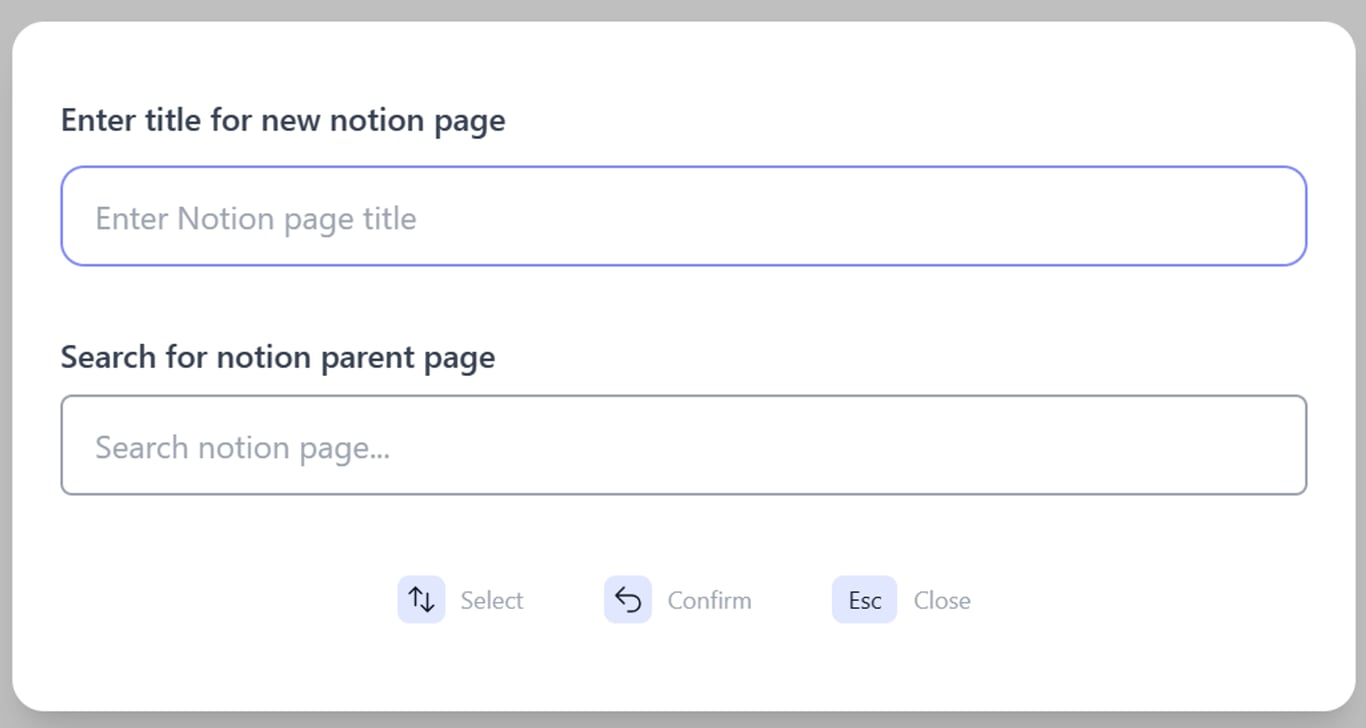Click the Esc badge to close dialog
Image resolution: width=1366 pixels, height=728 pixels.
863,599
